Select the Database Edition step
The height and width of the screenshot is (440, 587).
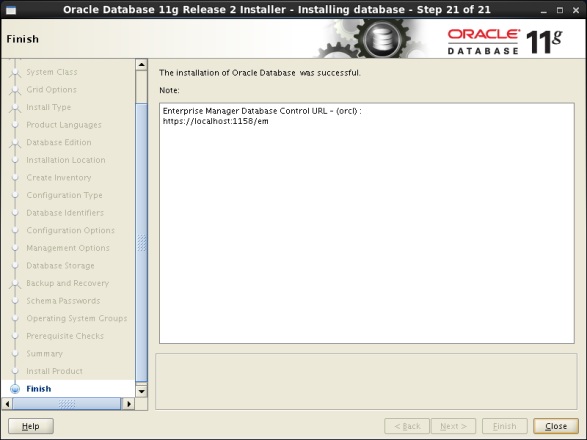59,142
